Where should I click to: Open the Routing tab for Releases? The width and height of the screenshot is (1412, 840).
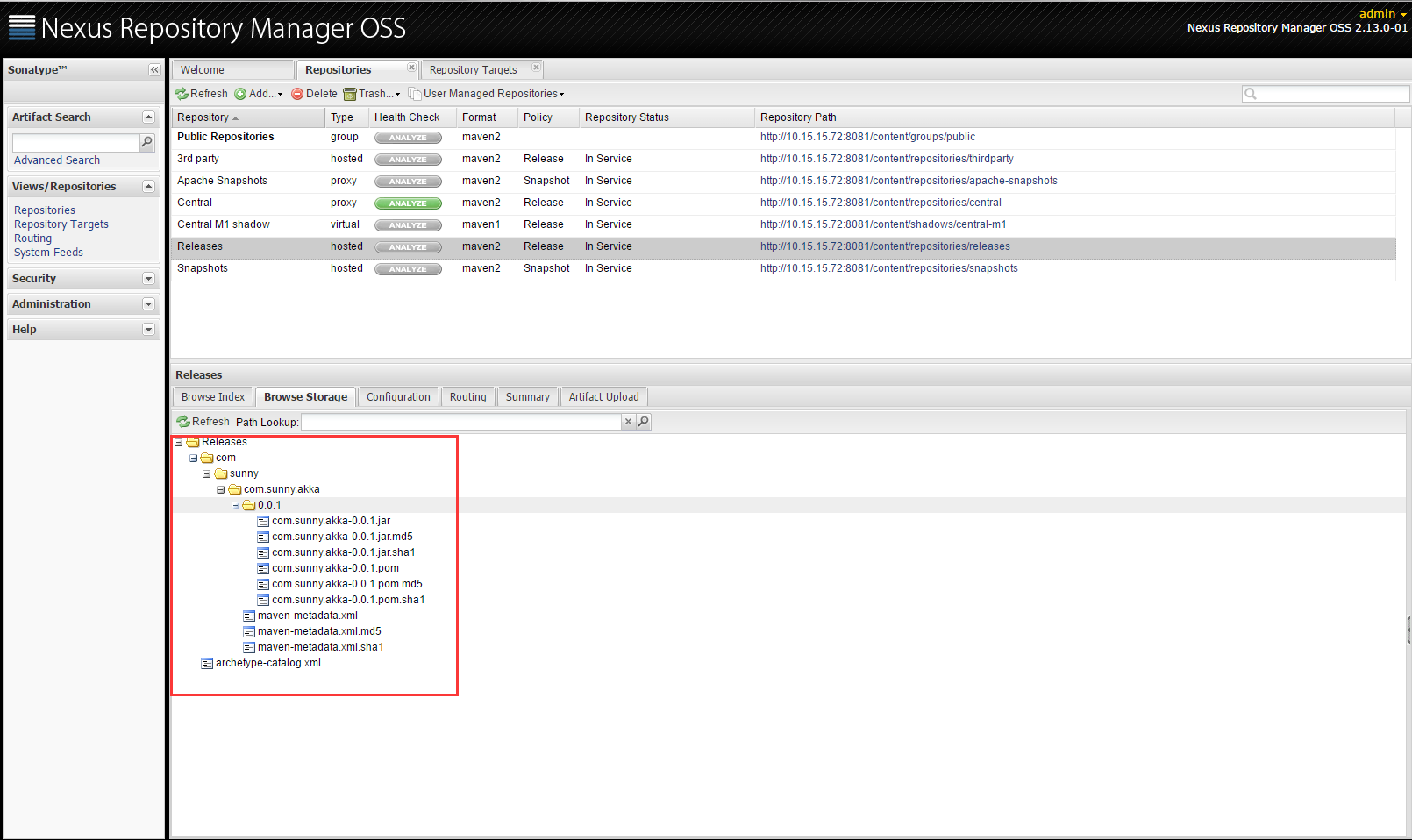point(467,397)
